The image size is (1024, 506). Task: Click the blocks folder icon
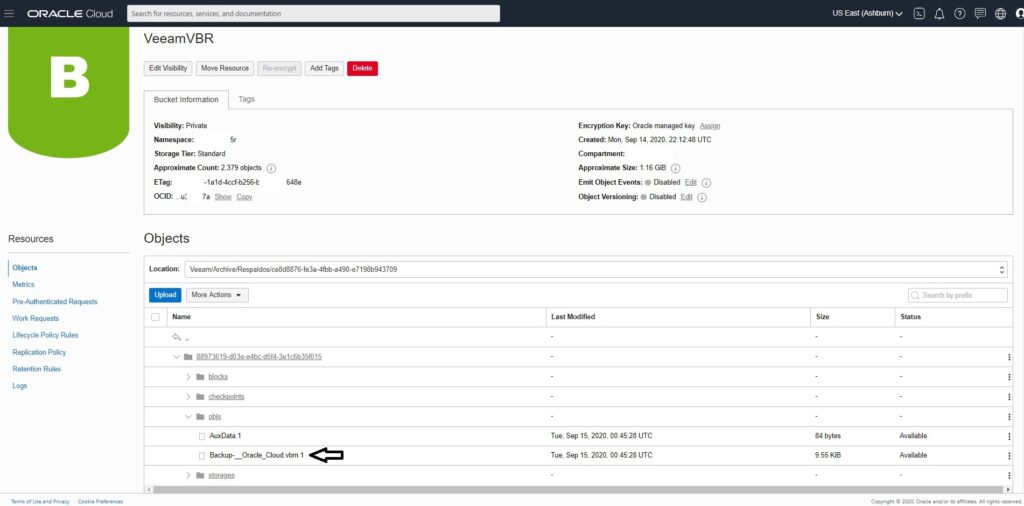pyautogui.click(x=200, y=377)
